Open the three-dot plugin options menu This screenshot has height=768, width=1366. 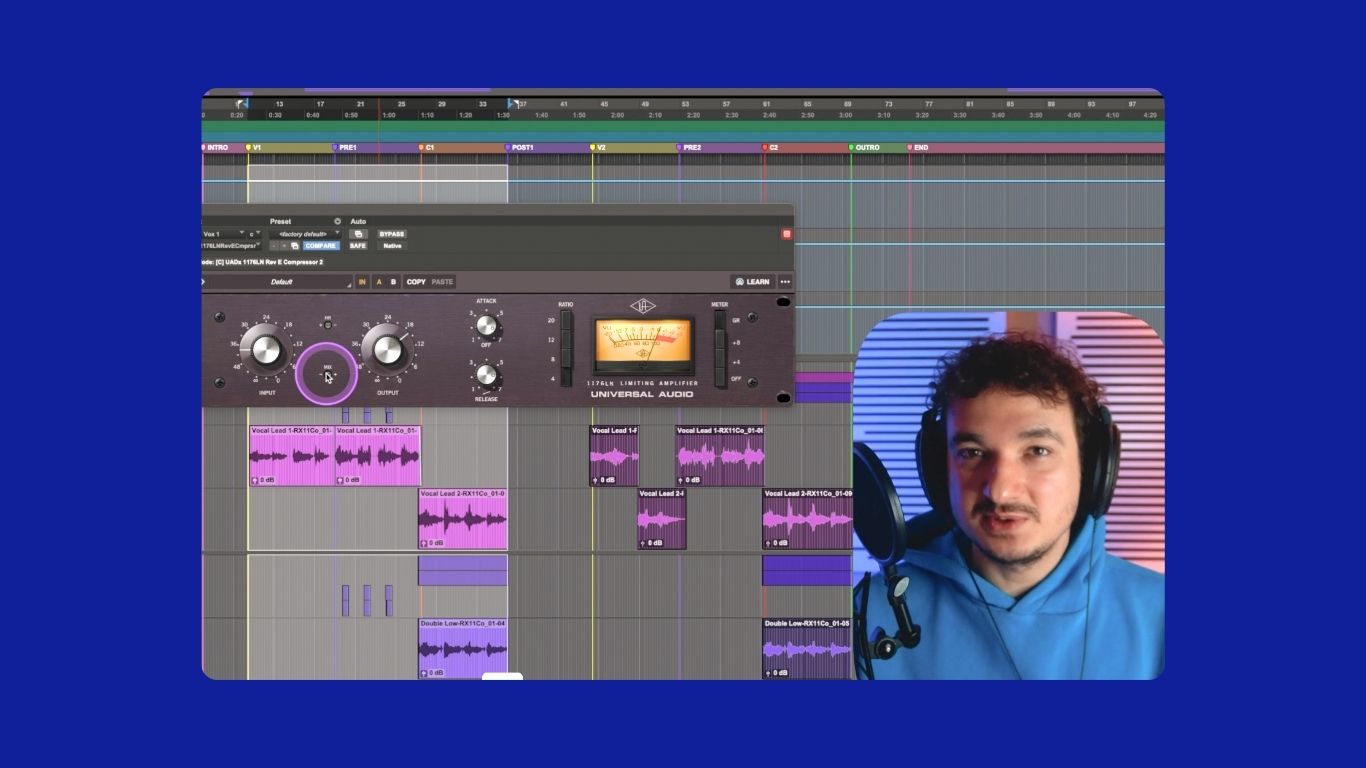pos(785,282)
